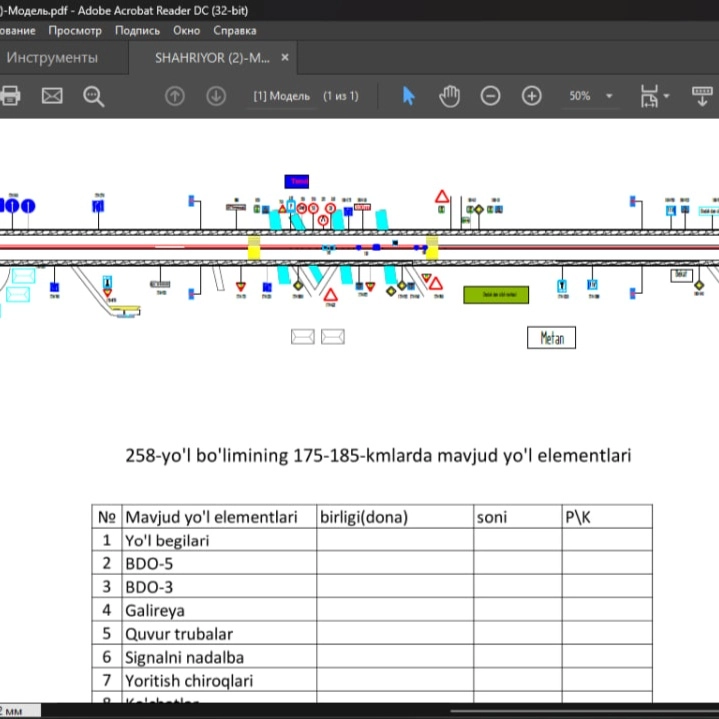Screen dimensions: 719x719
Task: Zoom out with minus button
Action: point(490,96)
